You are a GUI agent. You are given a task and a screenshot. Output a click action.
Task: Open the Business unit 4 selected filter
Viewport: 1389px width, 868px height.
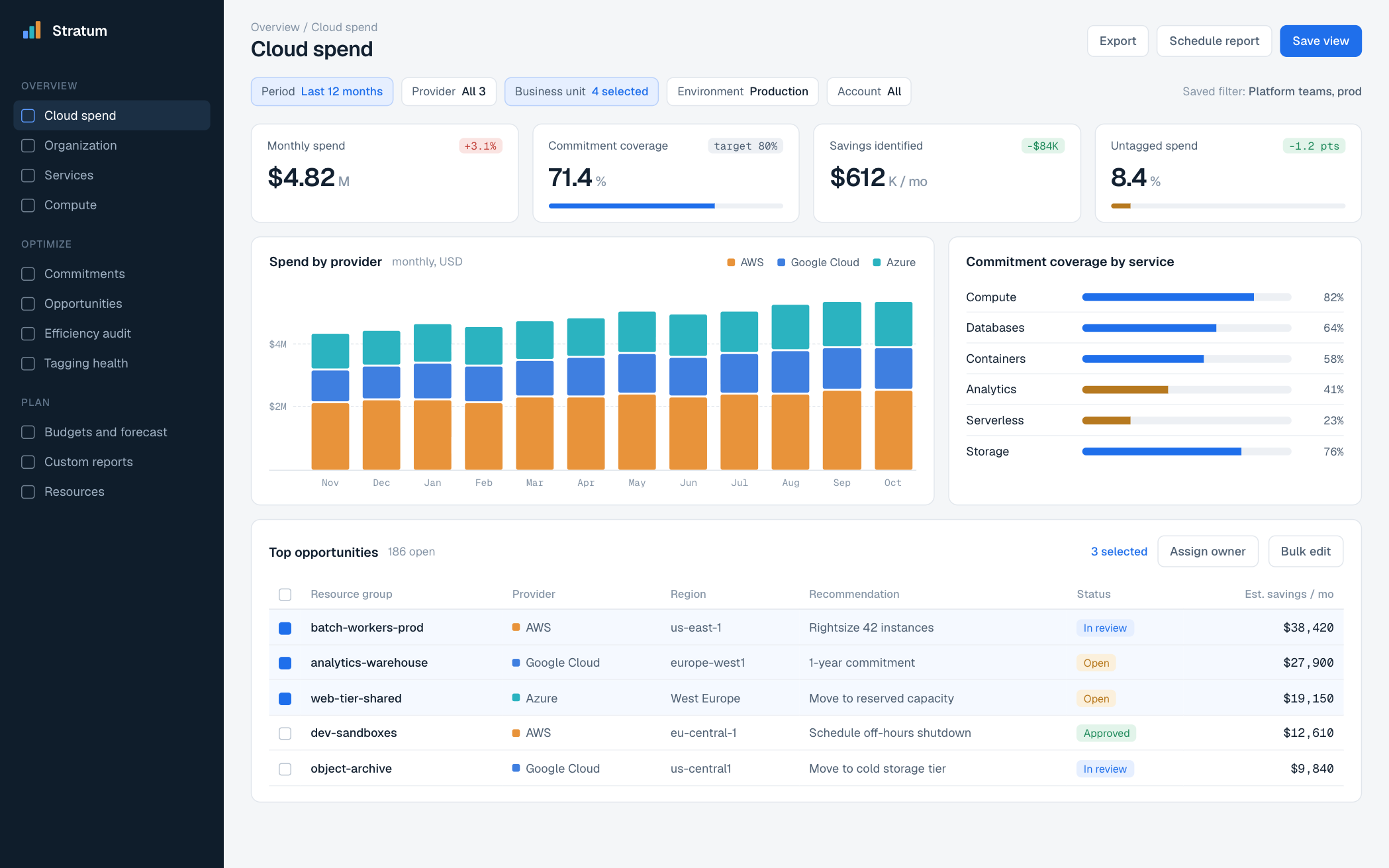(581, 91)
